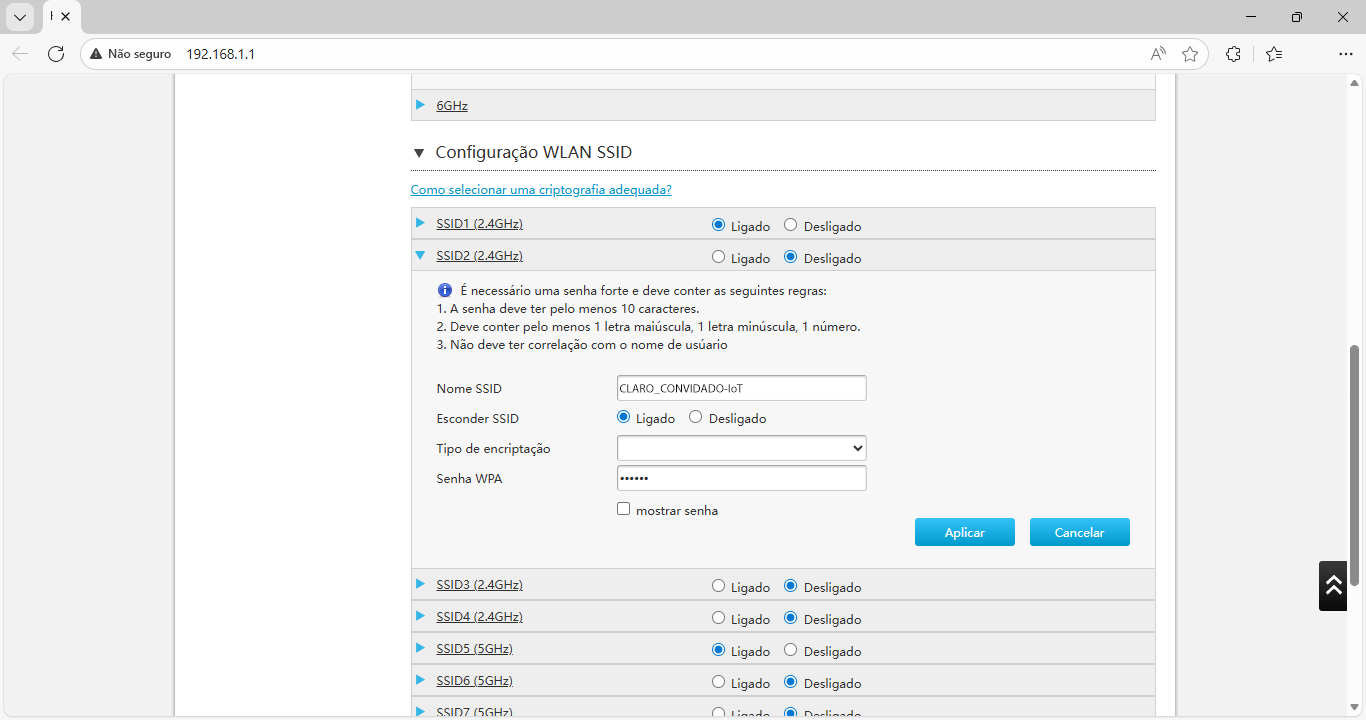Click the Nome SSID text field
Viewport: 1366px width, 720px height.
click(x=741, y=388)
